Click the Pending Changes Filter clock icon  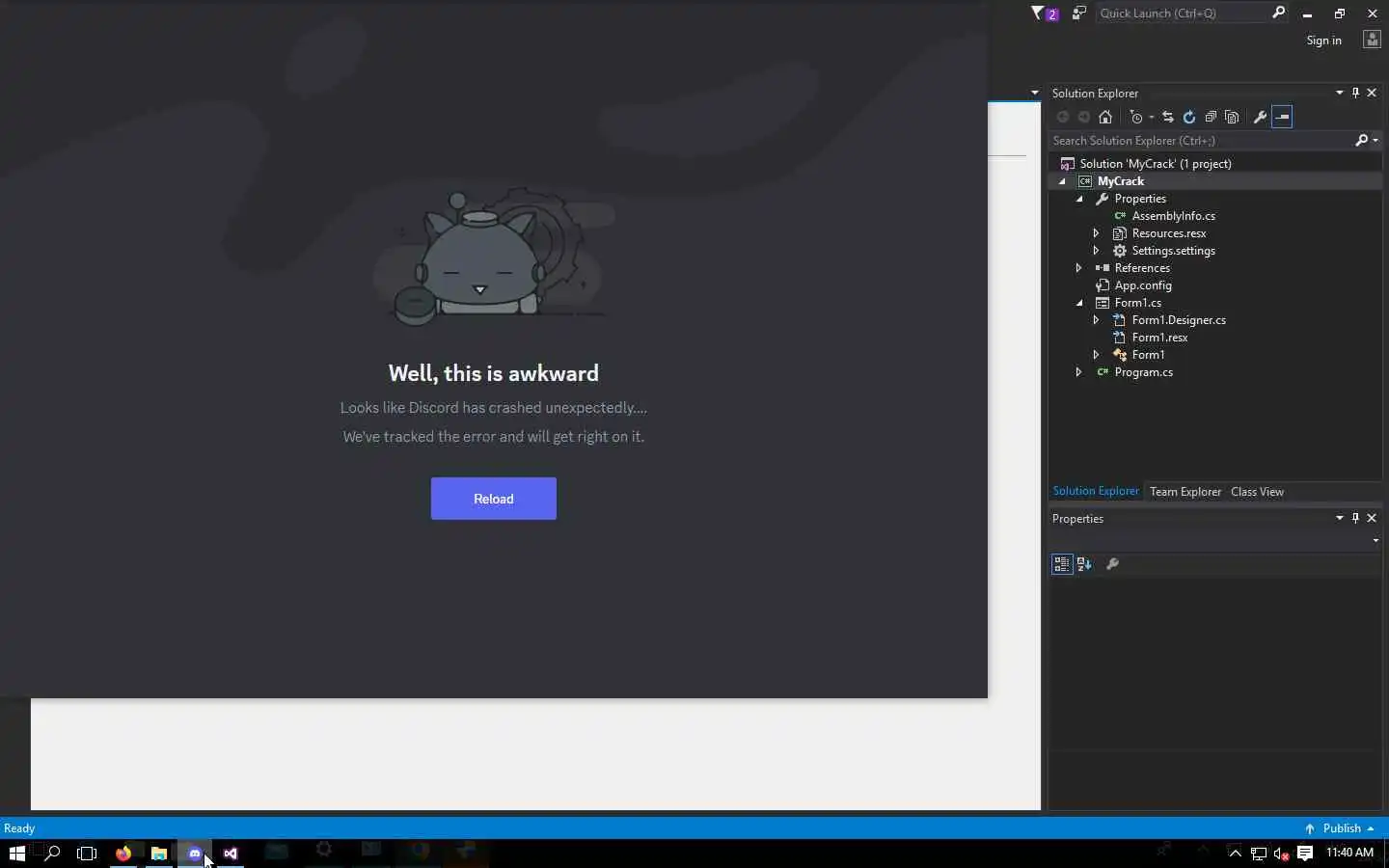[x=1136, y=117]
